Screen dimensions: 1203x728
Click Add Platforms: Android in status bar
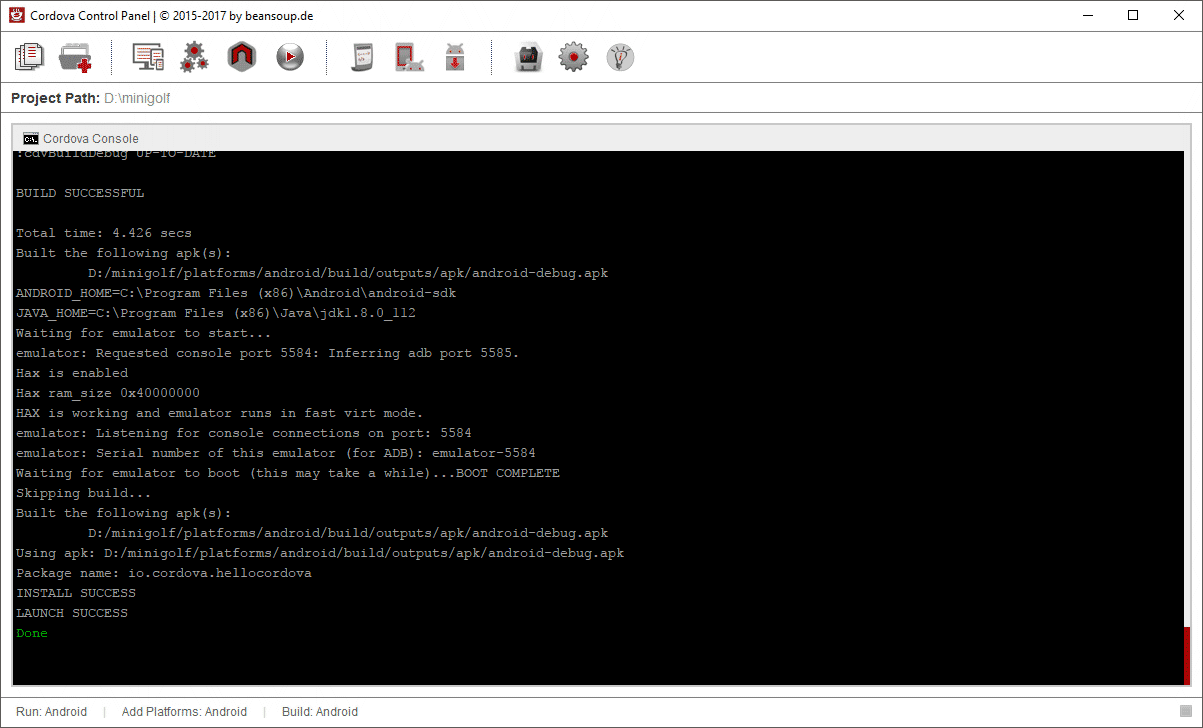tap(184, 712)
